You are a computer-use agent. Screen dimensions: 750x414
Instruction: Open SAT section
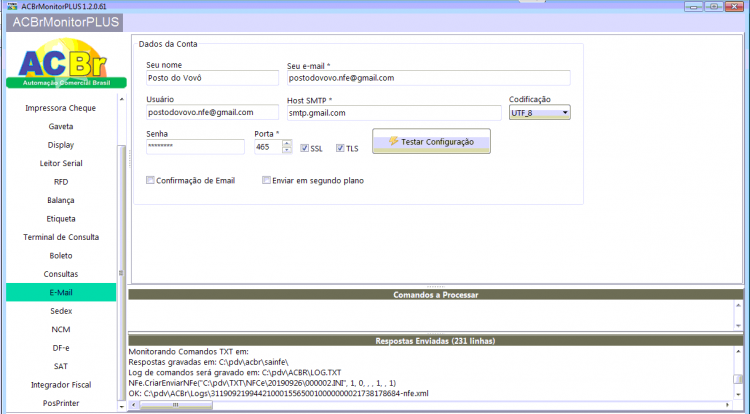[61, 366]
